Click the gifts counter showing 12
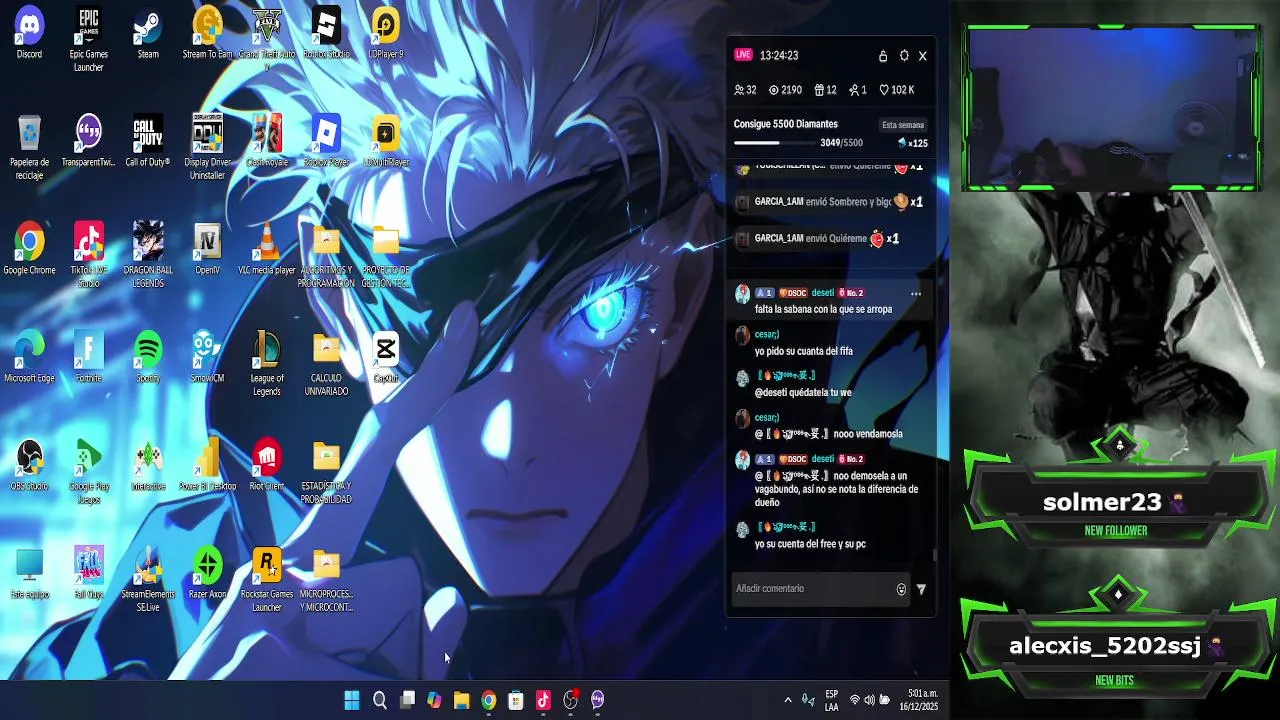1280x720 pixels. click(825, 90)
